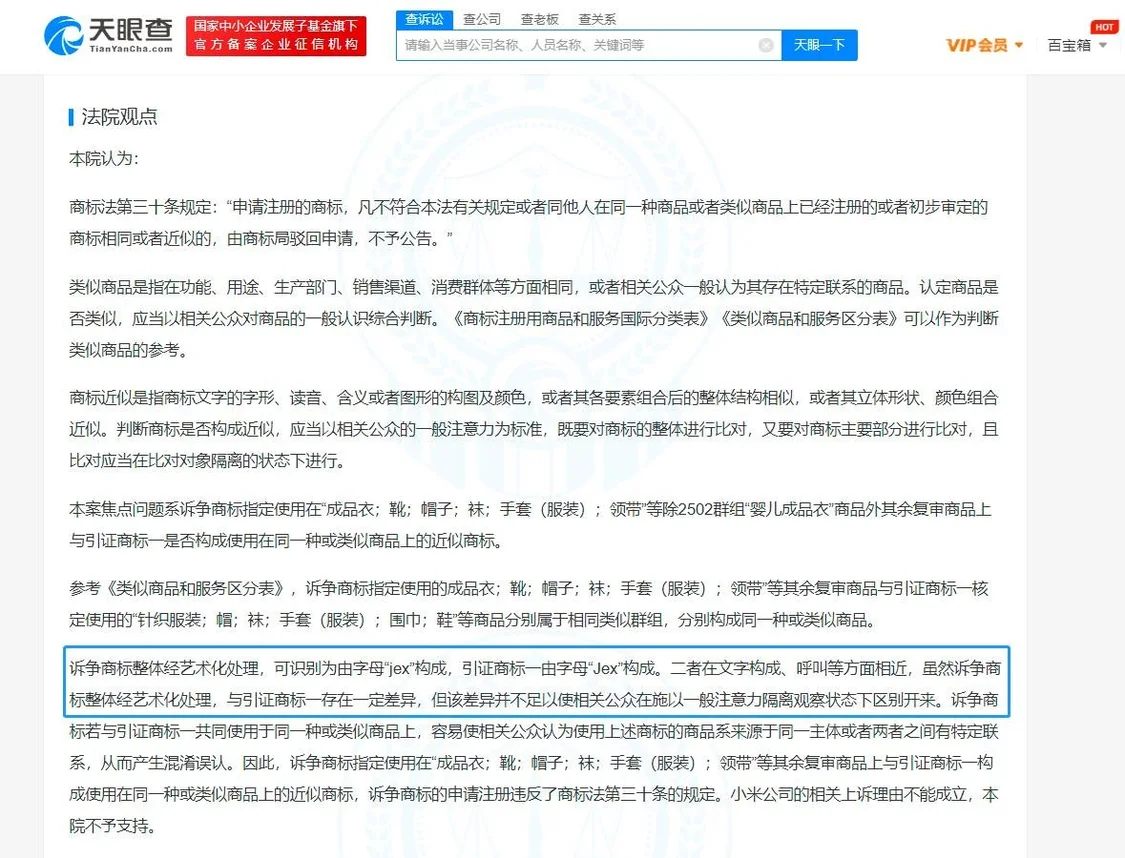The width and height of the screenshot is (1125, 858).
Task: Click the paragraph starting 本案焦点问题系诉争商标
Action: [530, 525]
